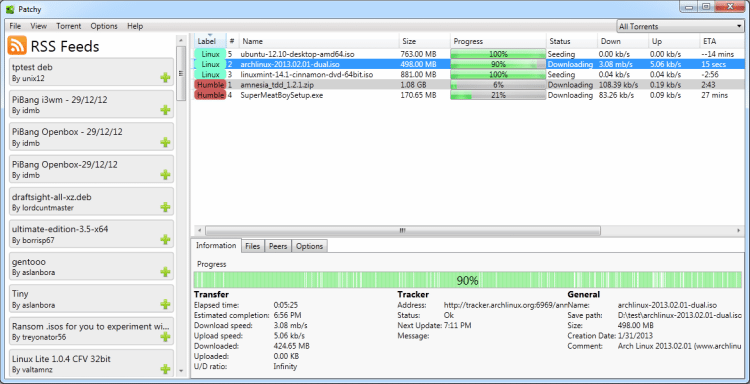Open the Options menu

coord(104,26)
